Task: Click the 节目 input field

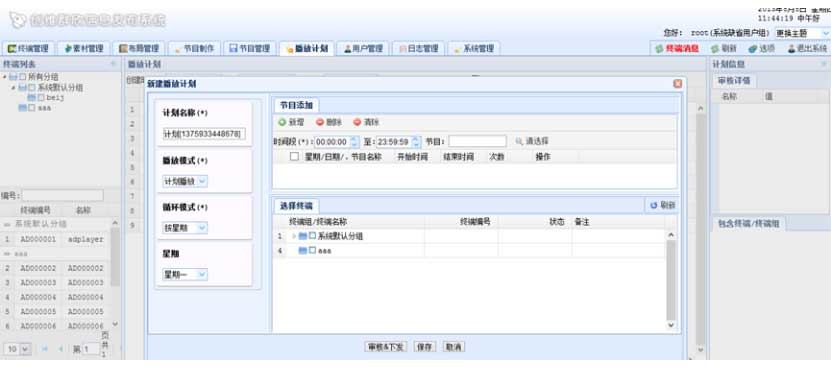Action: click(x=478, y=142)
